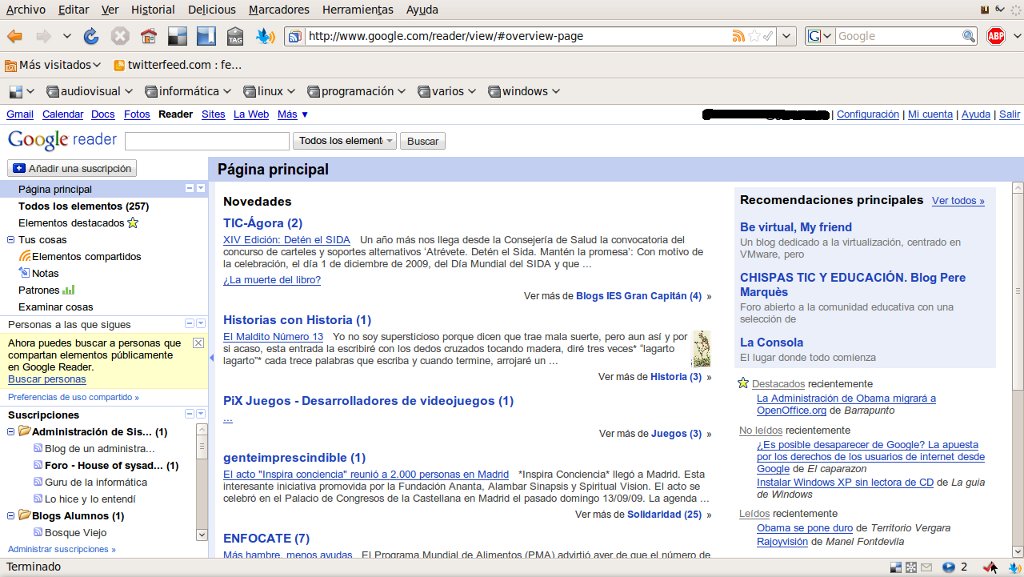Open the Más dropdown in Google bar
The width and height of the screenshot is (1024, 577).
click(x=292, y=114)
